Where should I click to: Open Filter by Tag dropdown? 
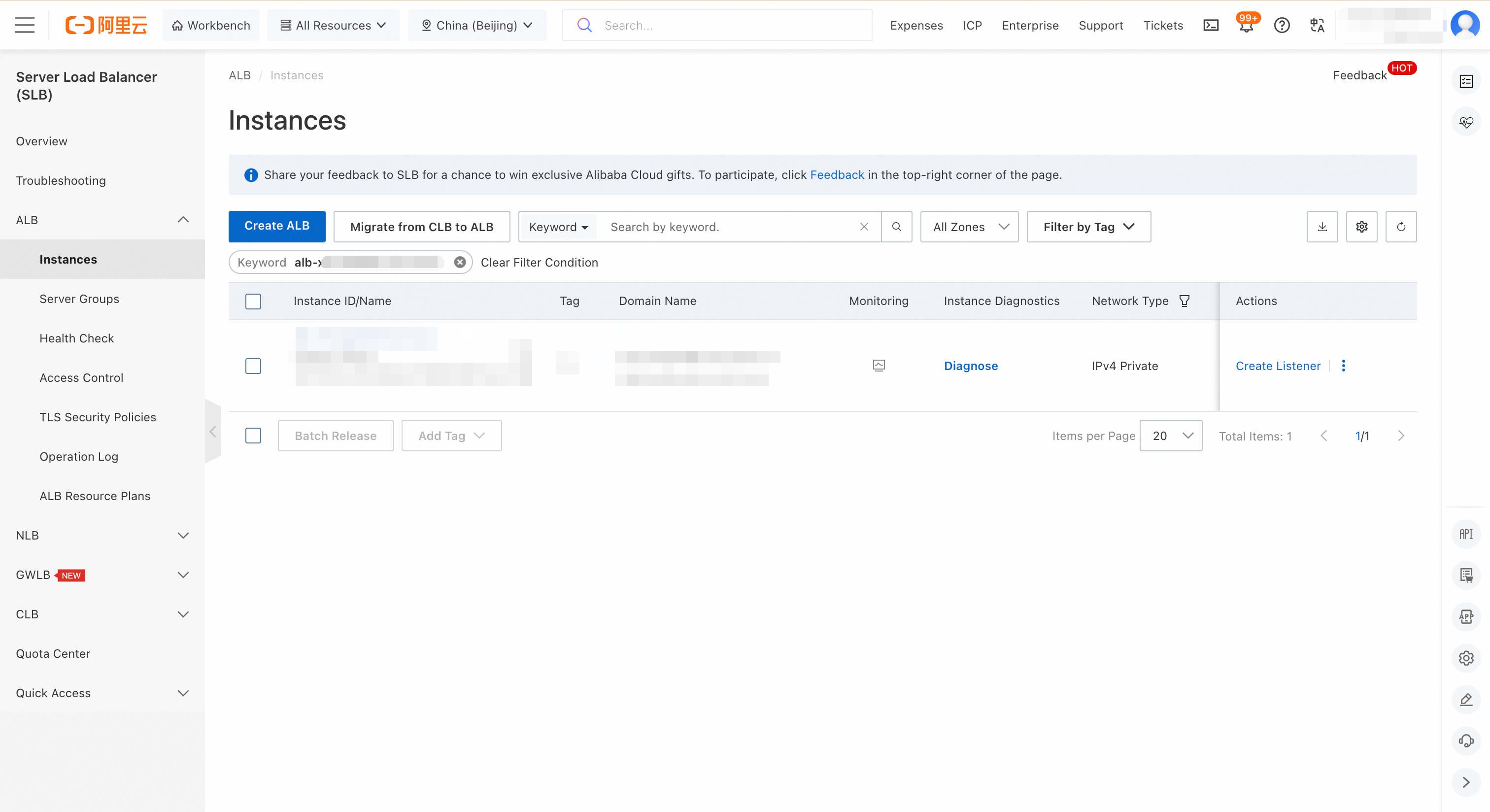(x=1088, y=227)
